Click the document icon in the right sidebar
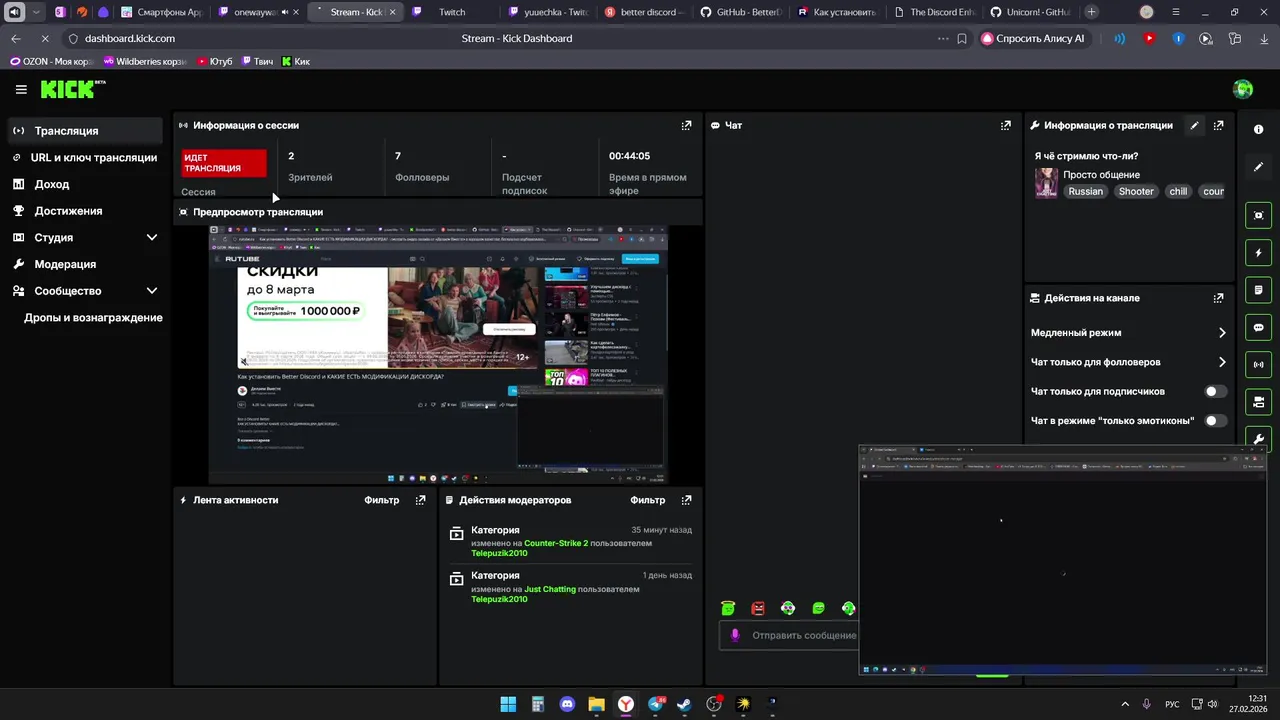Image resolution: width=1280 pixels, height=720 pixels. (x=1259, y=290)
